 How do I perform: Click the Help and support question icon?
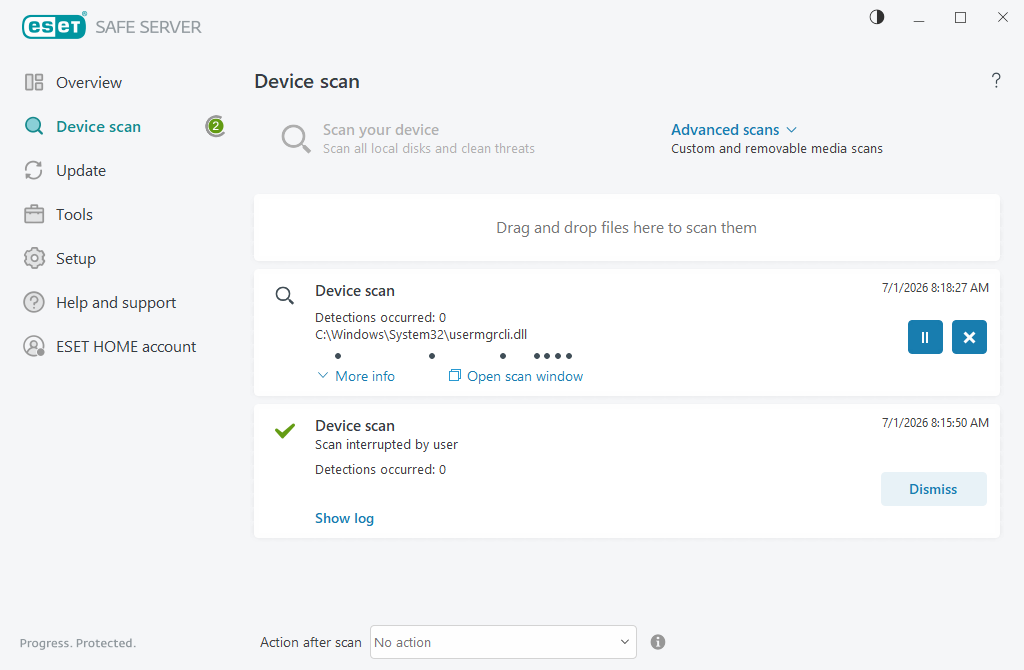(34, 302)
